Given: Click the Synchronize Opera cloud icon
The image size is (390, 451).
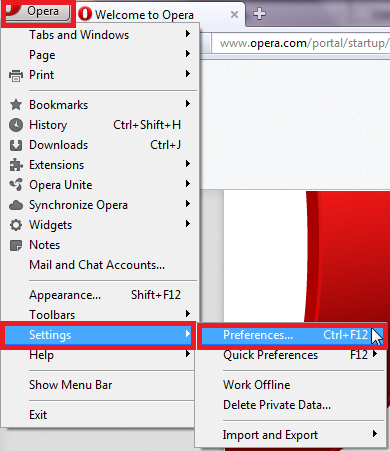Looking at the screenshot, I should [16, 205].
